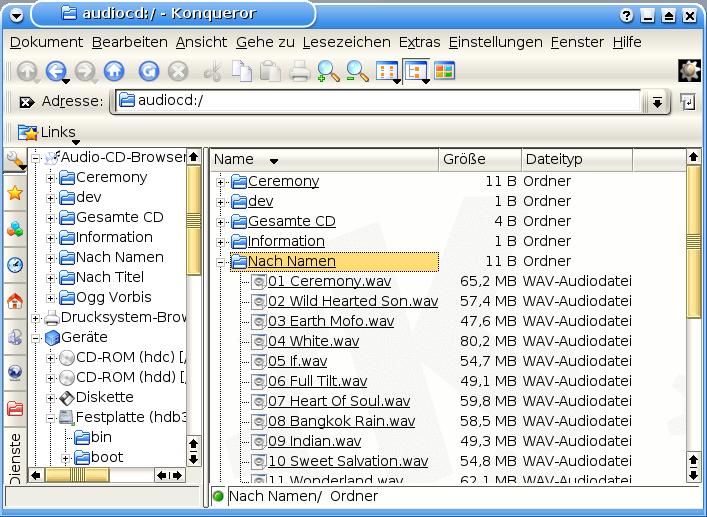
Task: Open the Links bookmark toolbar folder
Action: (46, 132)
